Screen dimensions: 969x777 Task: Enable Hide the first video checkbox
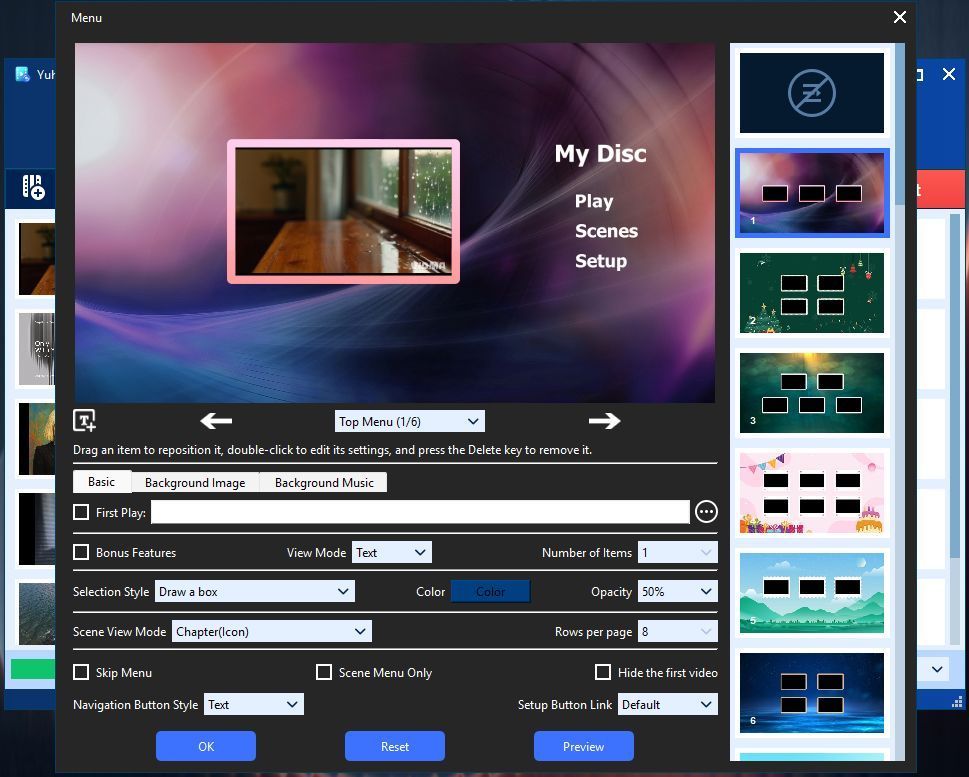pyautogui.click(x=603, y=672)
